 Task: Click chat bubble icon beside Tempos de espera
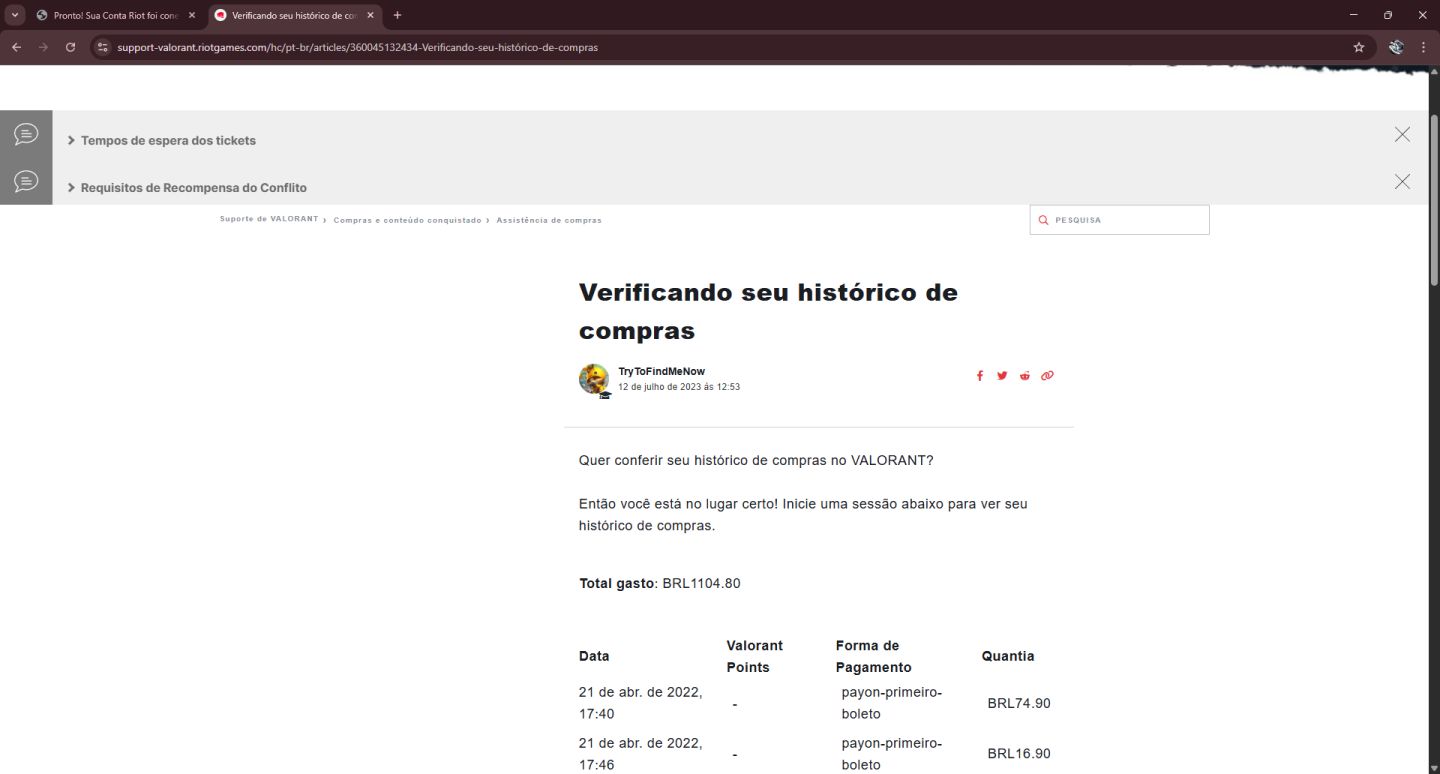(x=26, y=134)
